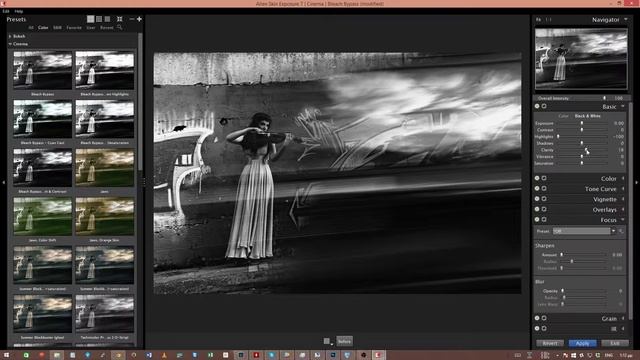This screenshot has width=640, height=360.
Task: Toggle the Color panel on/off circle
Action: [x=537, y=178]
